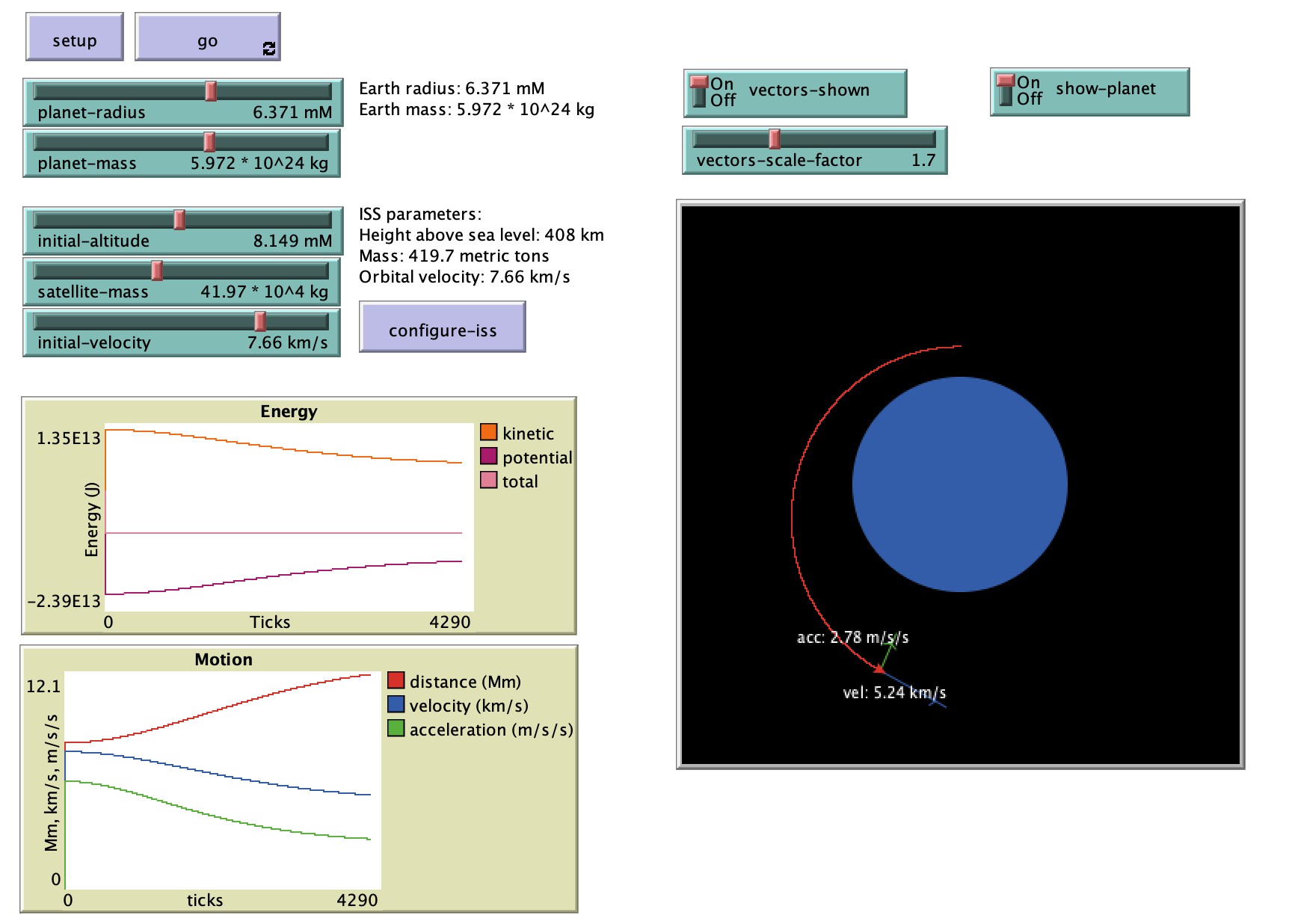
Task: Select the potential legend color box
Action: 490,457
